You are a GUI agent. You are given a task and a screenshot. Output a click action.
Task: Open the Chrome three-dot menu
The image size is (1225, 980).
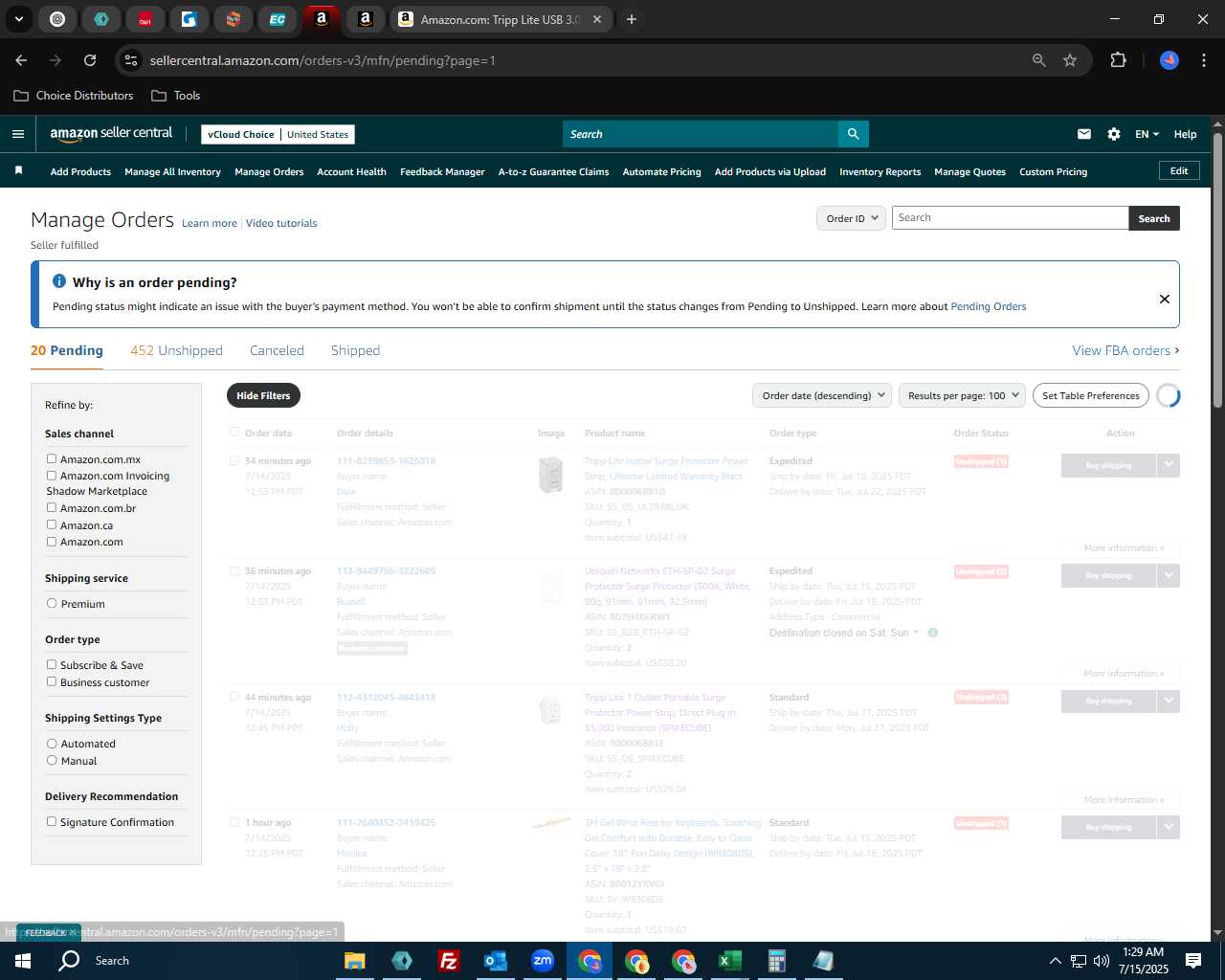tap(1203, 60)
